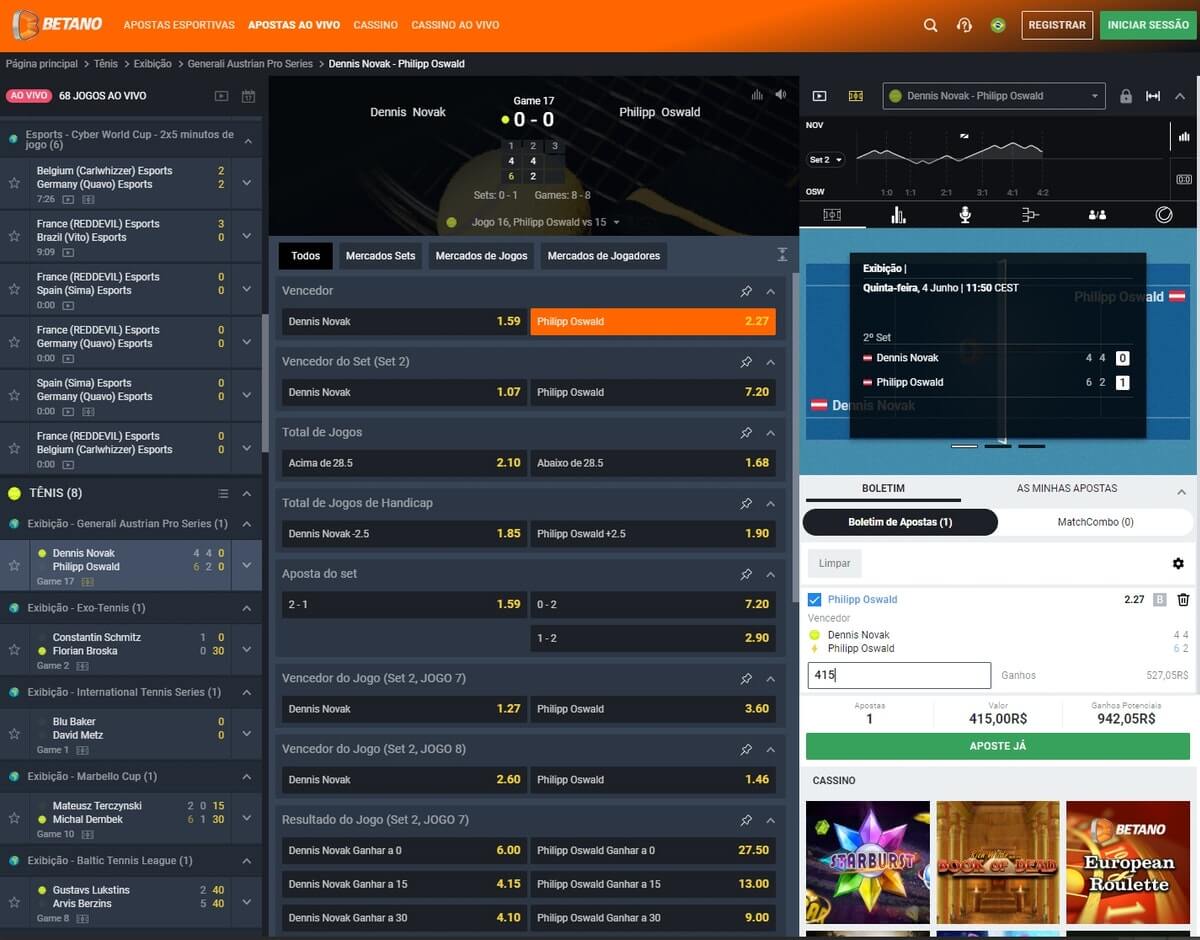This screenshot has width=1200, height=940.
Task: Open CASSINO AO VIVO in the top menu
Action: click(x=455, y=25)
